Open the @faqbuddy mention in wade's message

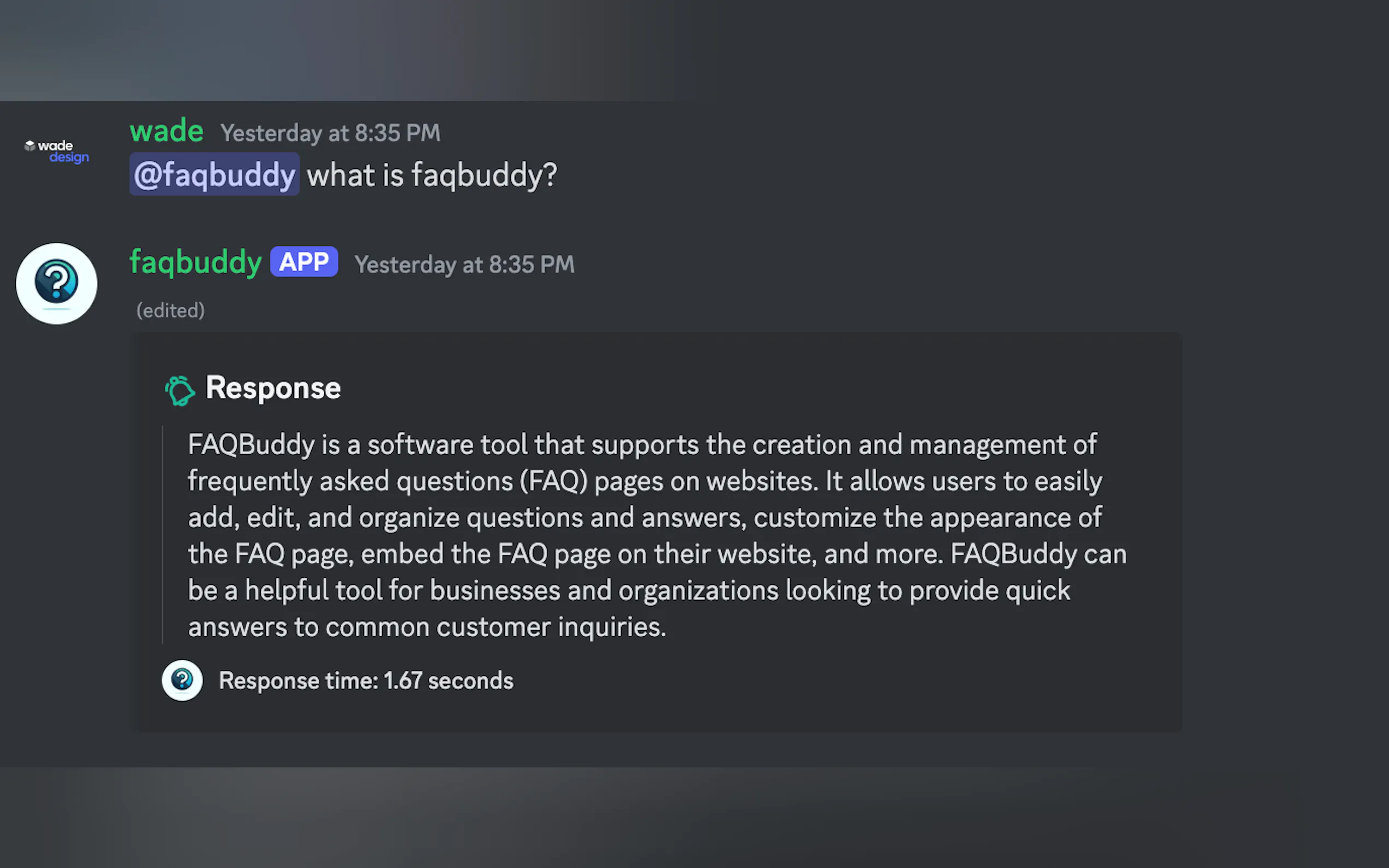tap(214, 174)
